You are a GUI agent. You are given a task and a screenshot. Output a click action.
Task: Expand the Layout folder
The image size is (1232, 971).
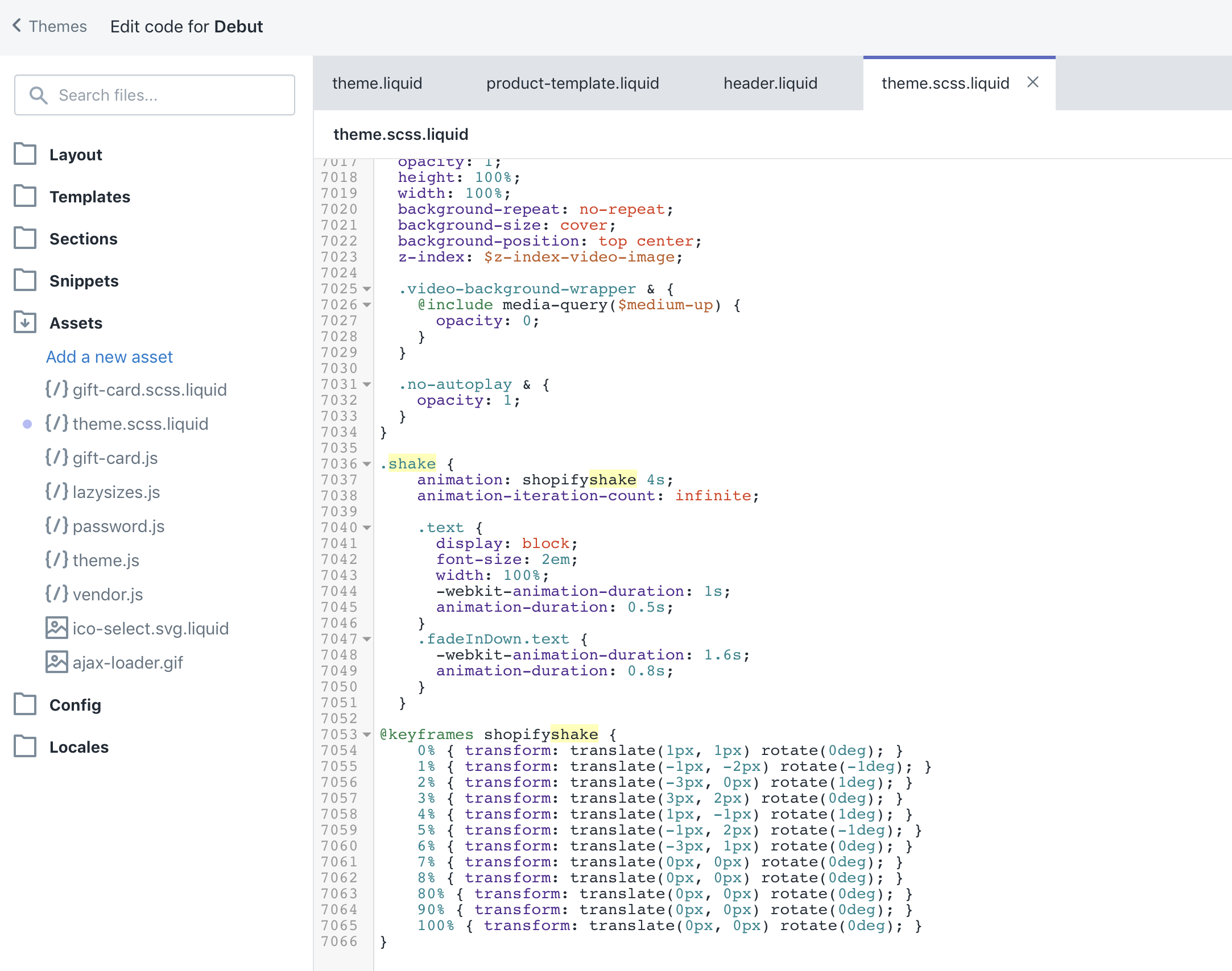[x=75, y=155]
